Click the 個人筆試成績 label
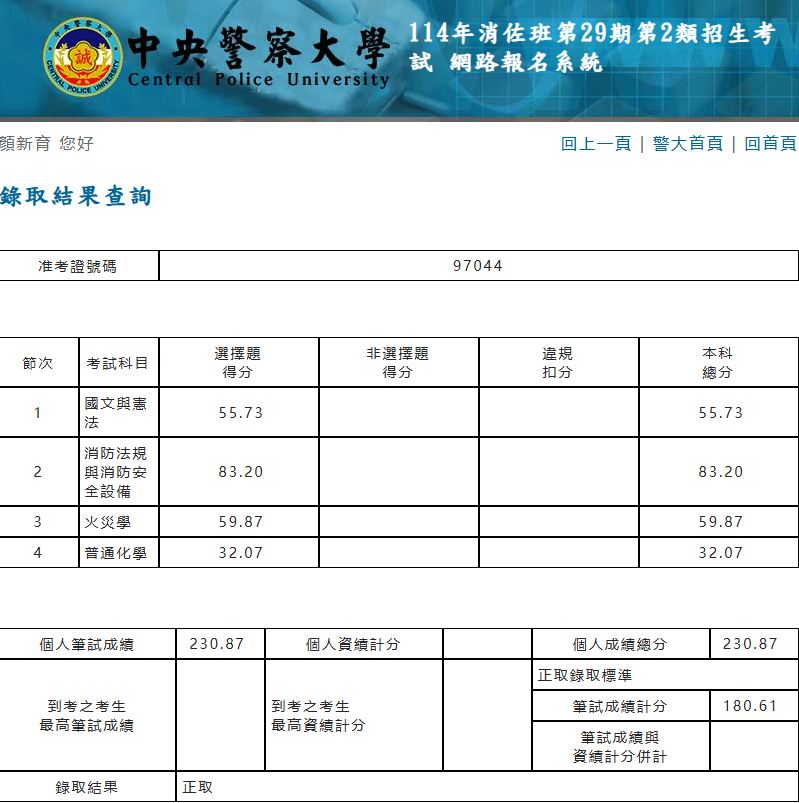This screenshot has width=799, height=803. (x=87, y=644)
